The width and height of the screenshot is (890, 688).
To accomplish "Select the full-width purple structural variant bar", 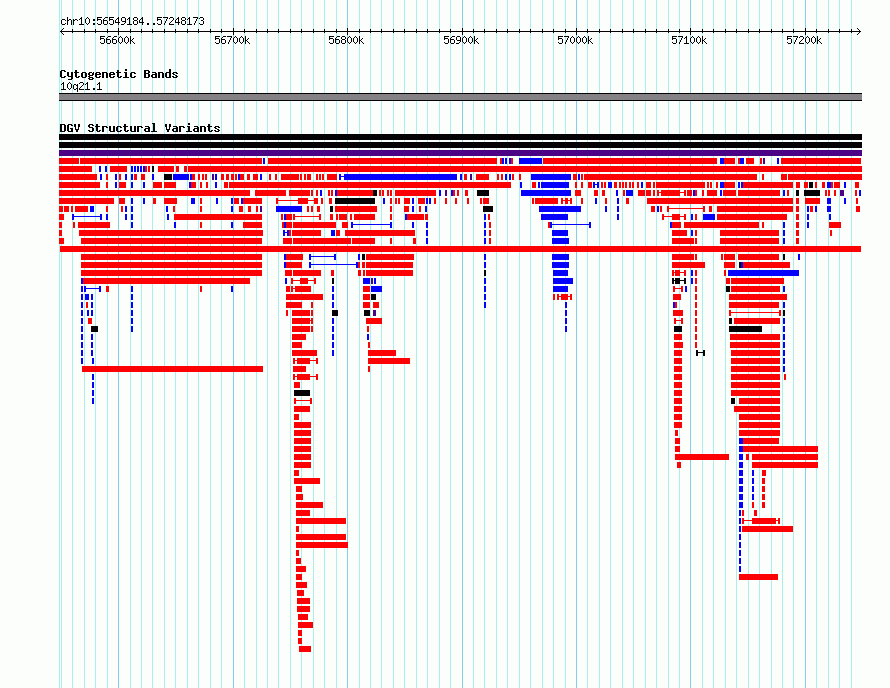I will point(460,153).
